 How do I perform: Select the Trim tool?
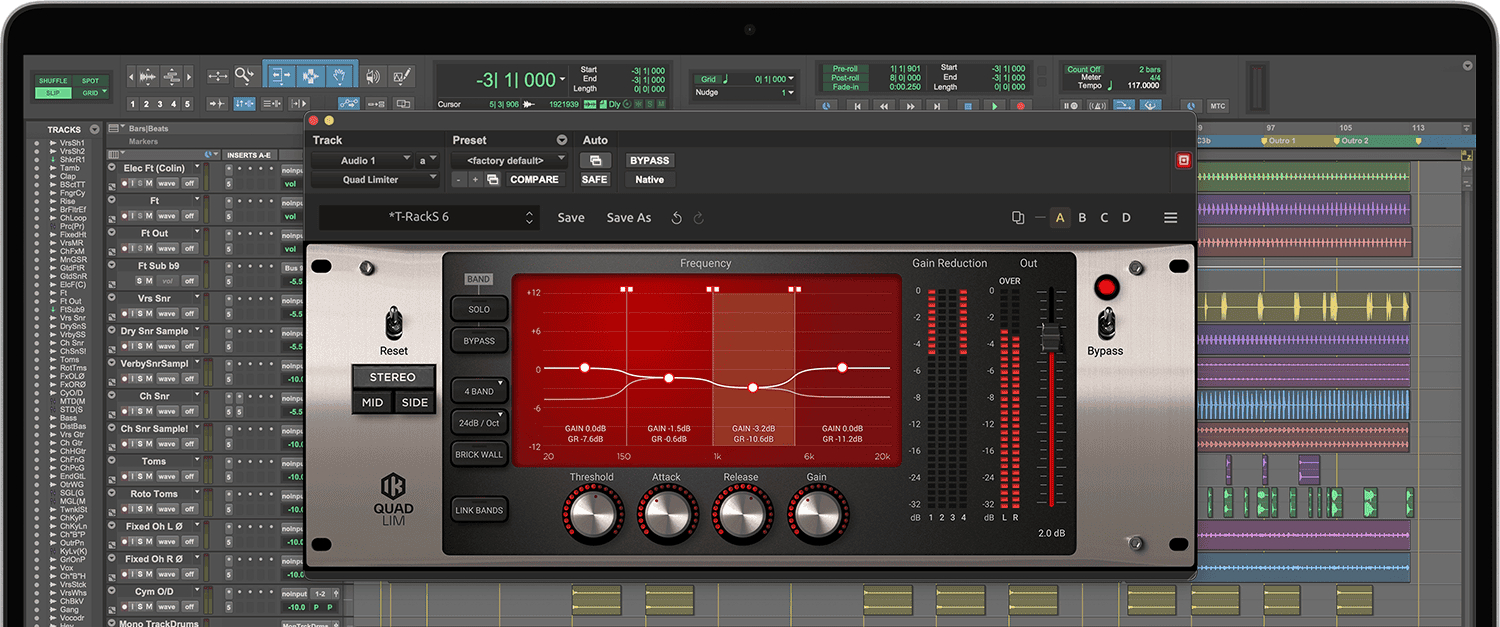pyautogui.click(x=283, y=75)
